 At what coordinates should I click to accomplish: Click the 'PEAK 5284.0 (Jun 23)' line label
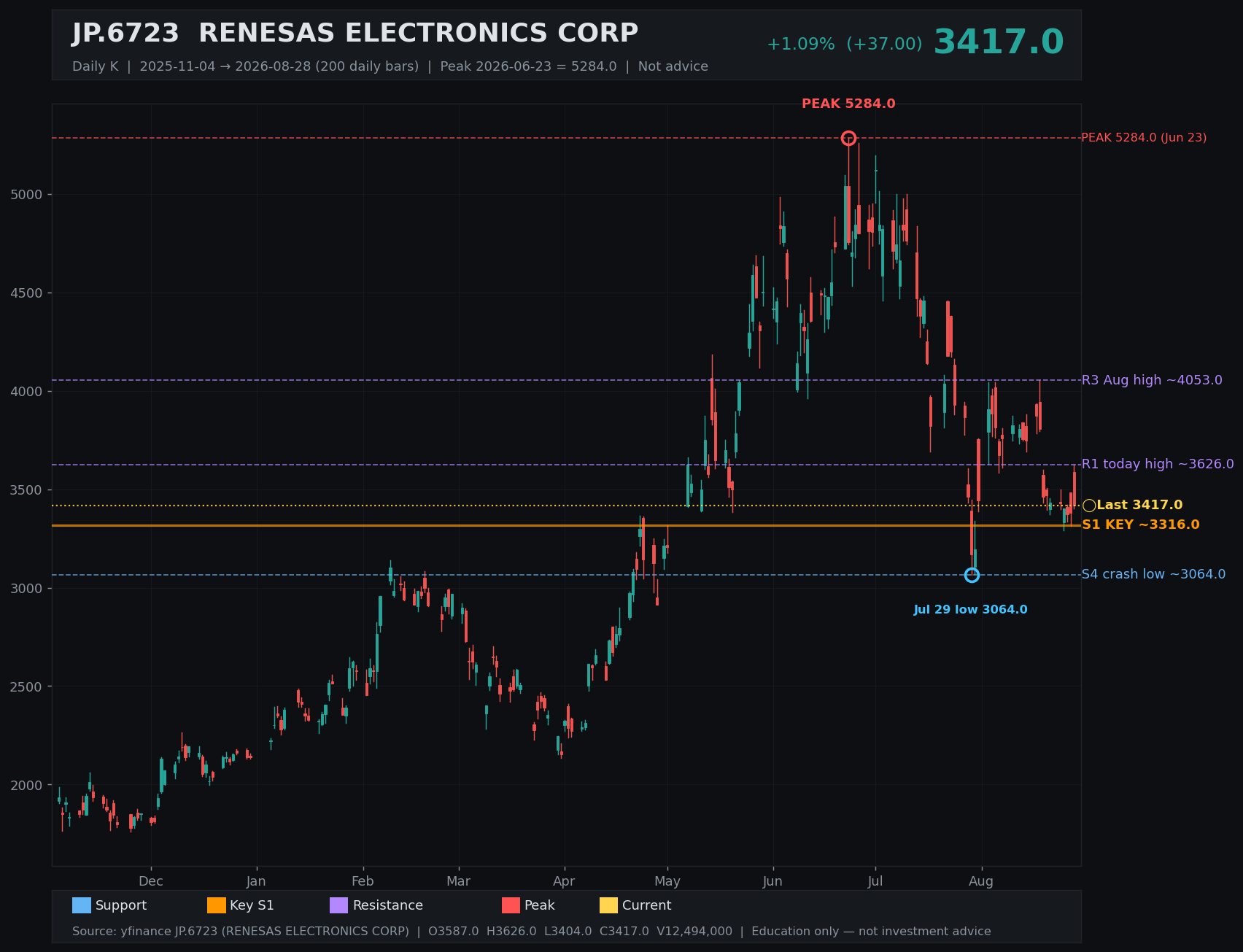pos(1144,138)
